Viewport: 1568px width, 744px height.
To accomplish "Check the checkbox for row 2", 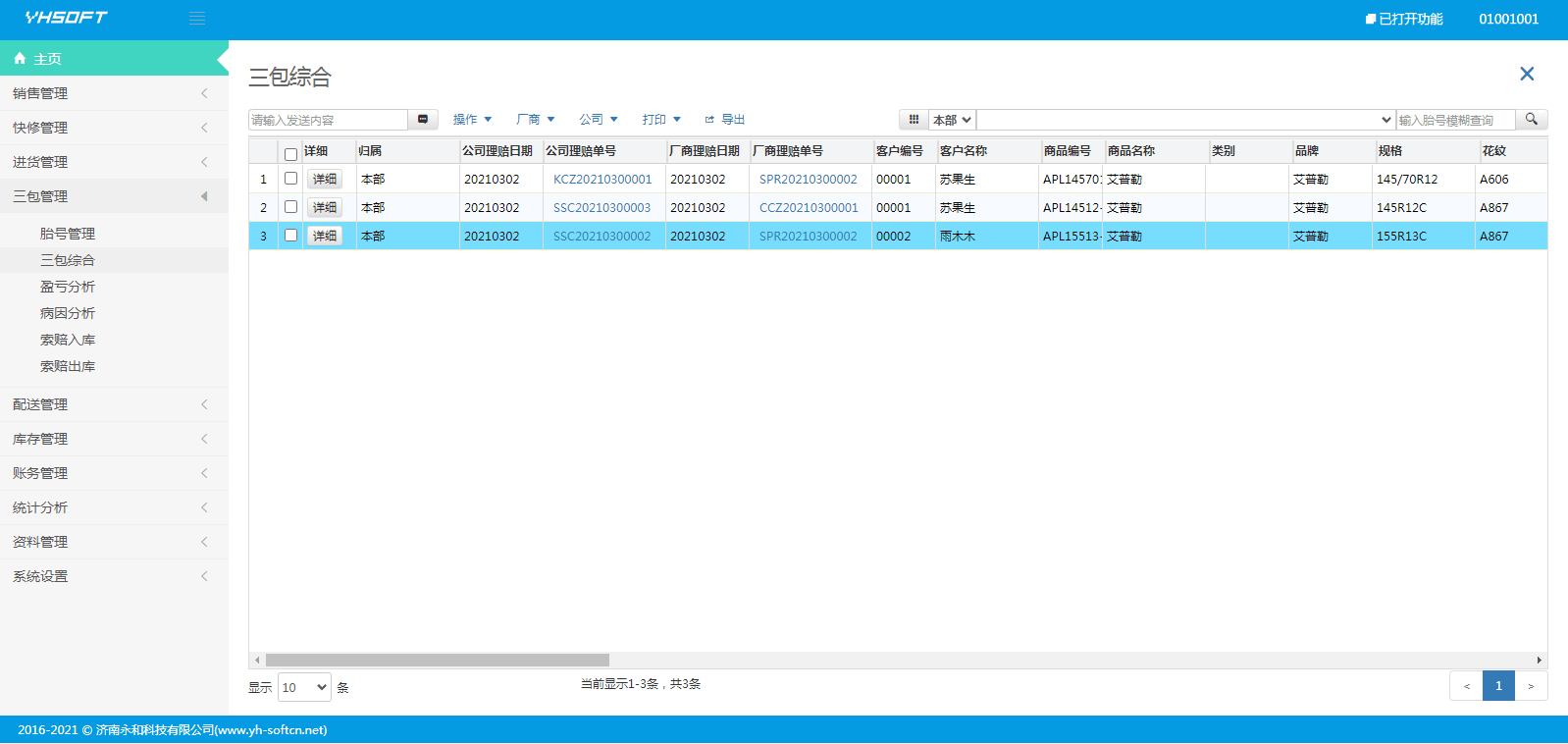I will (x=290, y=207).
